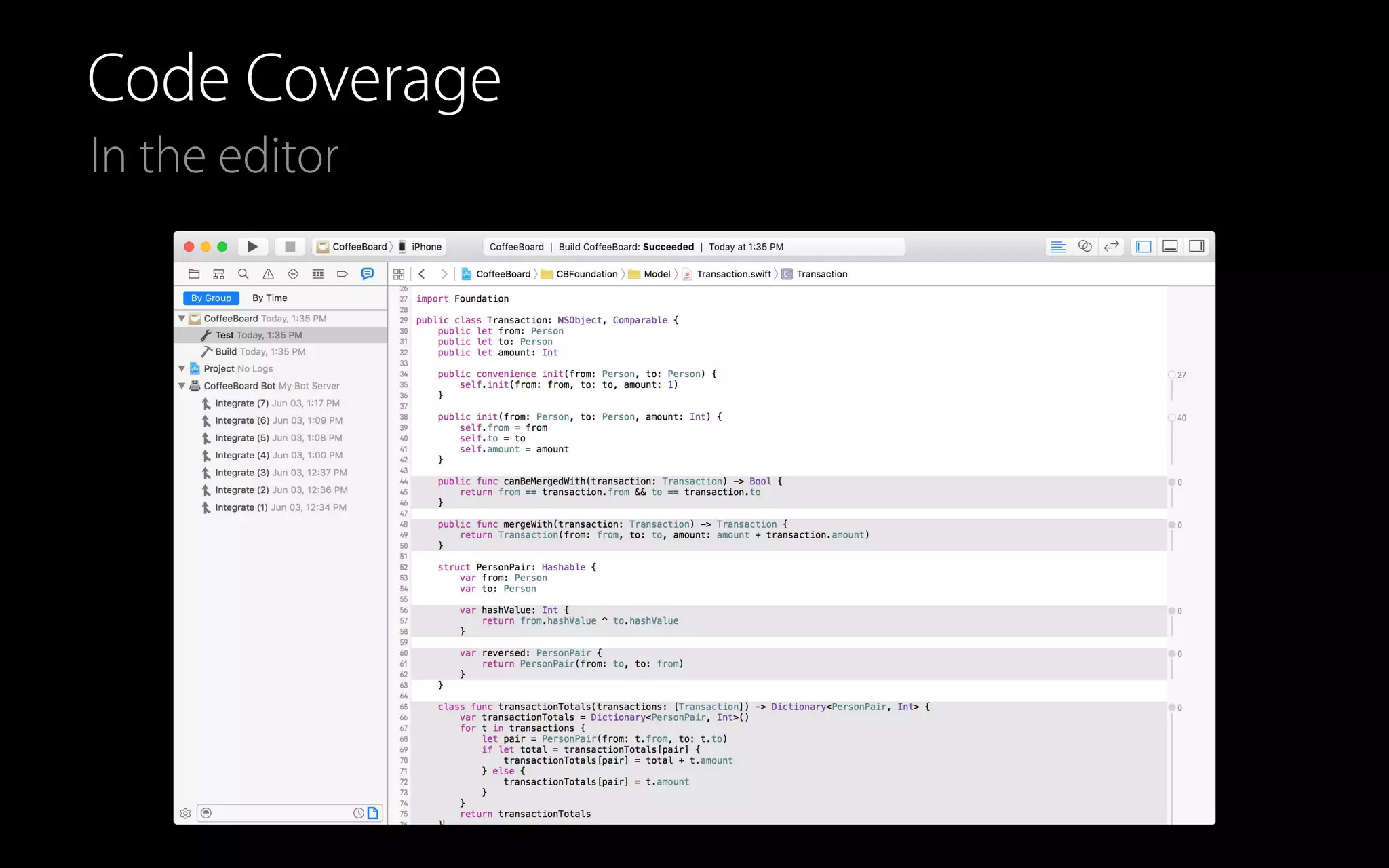
Task: Open Integrate (3) report
Action: click(281, 473)
